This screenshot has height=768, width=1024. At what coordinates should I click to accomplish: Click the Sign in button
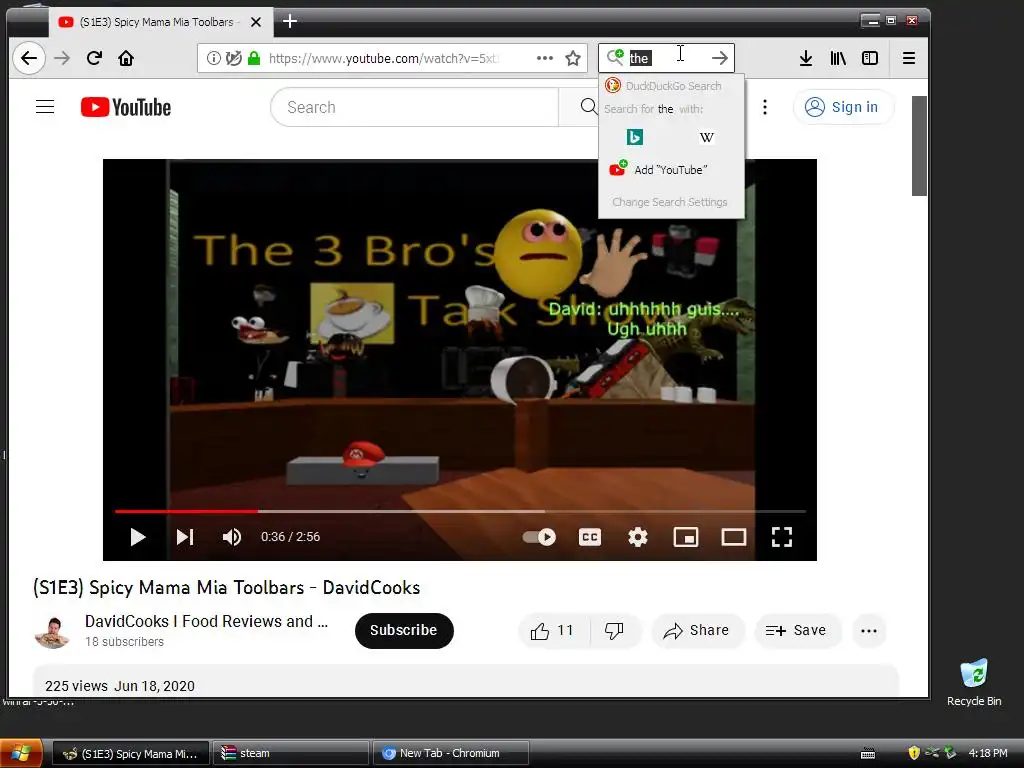pyautogui.click(x=842, y=107)
